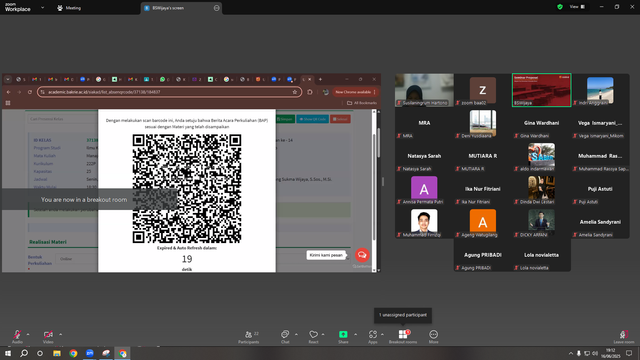Click Natasya Sarah's name tile

(x=424, y=156)
